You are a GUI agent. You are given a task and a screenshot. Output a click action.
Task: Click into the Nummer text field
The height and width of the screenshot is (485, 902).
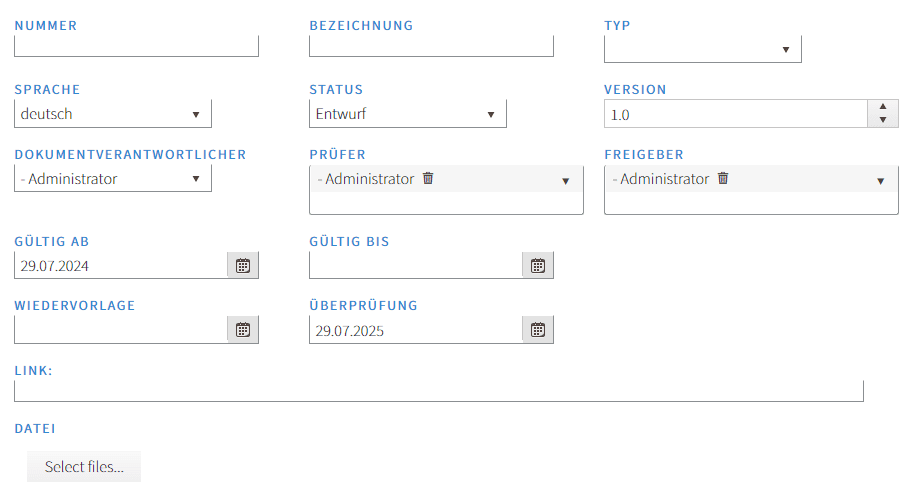click(136, 46)
